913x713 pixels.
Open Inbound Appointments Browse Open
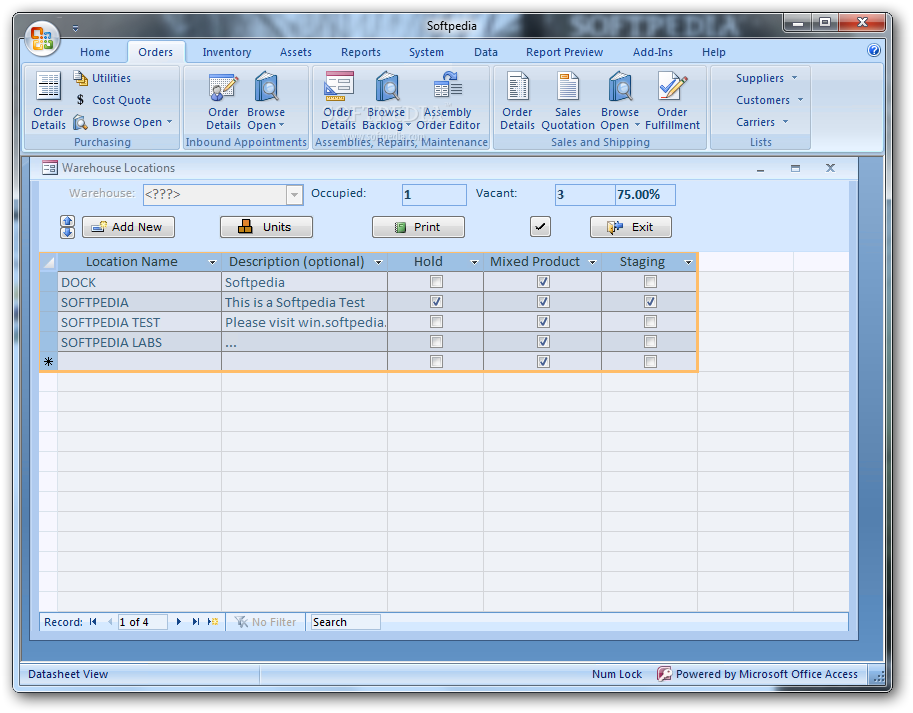266,100
